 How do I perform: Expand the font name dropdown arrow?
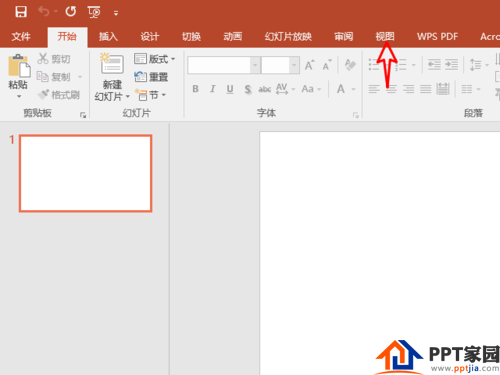click(255, 65)
